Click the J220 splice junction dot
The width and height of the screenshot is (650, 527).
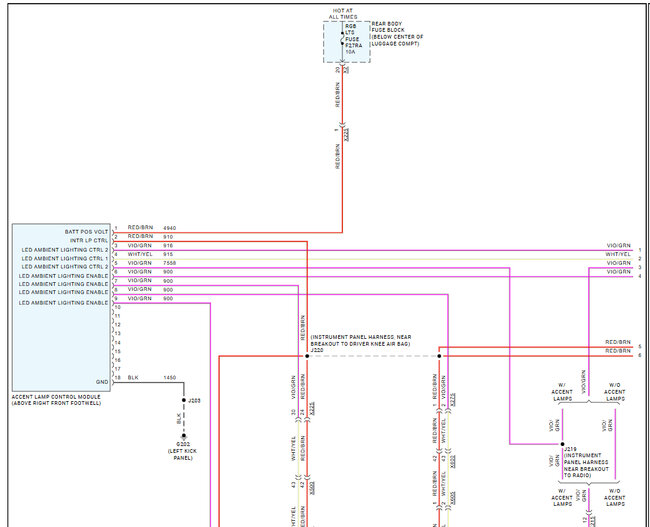pyautogui.click(x=307, y=355)
